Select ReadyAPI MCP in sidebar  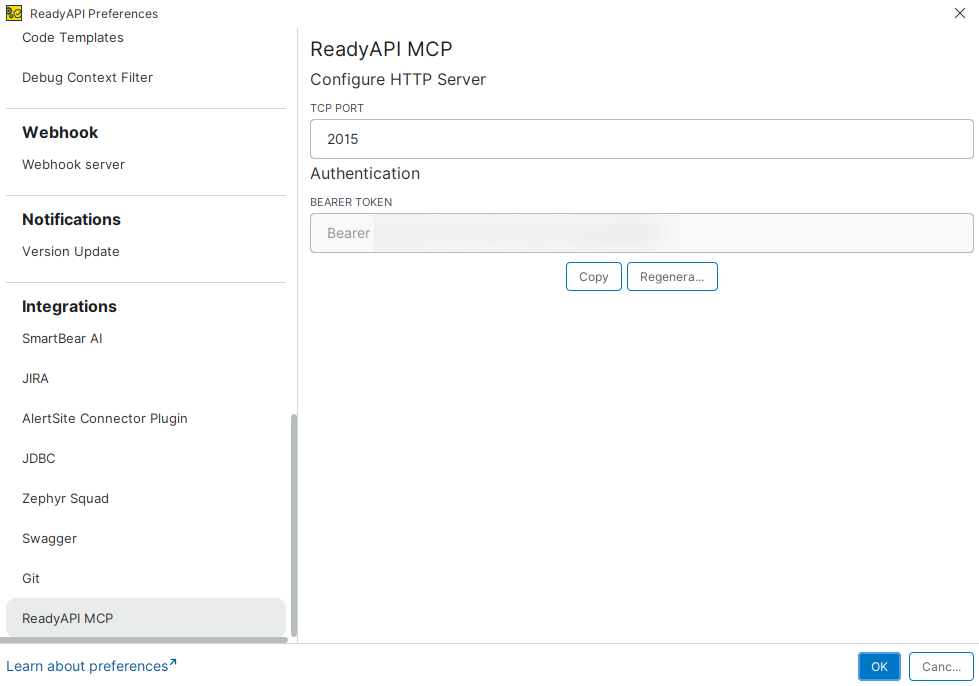coord(145,618)
